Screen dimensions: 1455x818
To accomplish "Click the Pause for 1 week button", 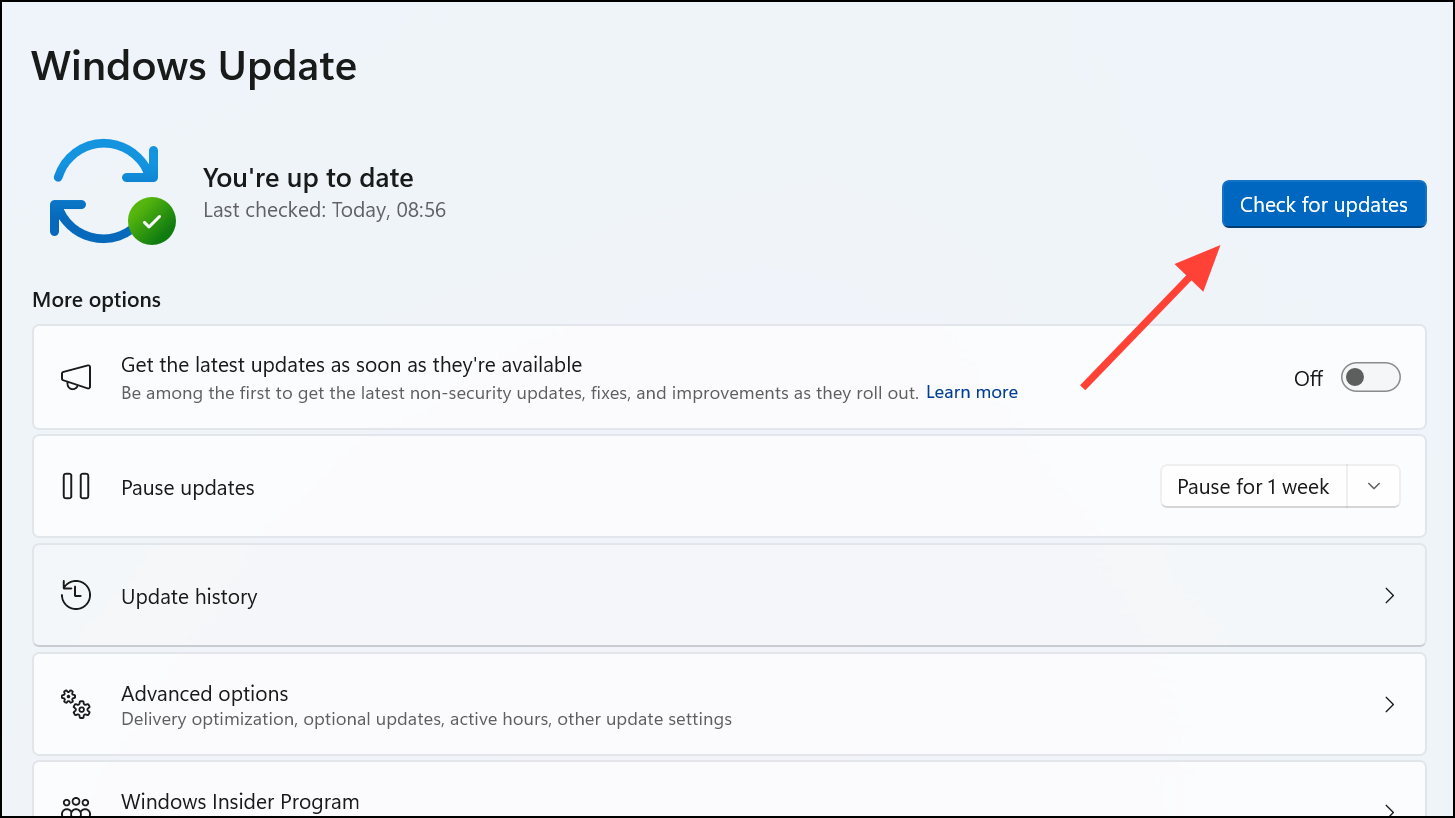I will (1253, 487).
